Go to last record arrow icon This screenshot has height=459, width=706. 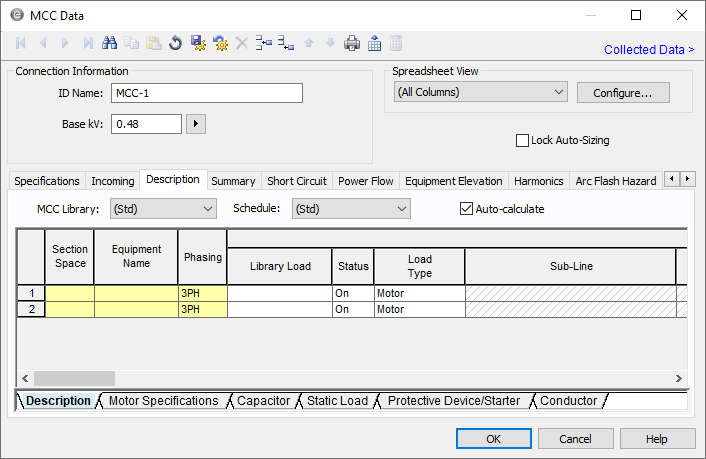click(88, 43)
